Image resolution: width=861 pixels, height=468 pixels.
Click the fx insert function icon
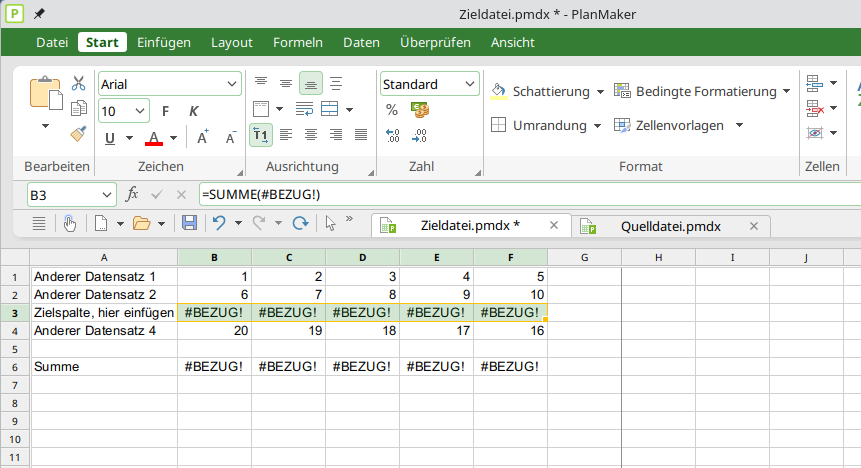pyautogui.click(x=132, y=194)
